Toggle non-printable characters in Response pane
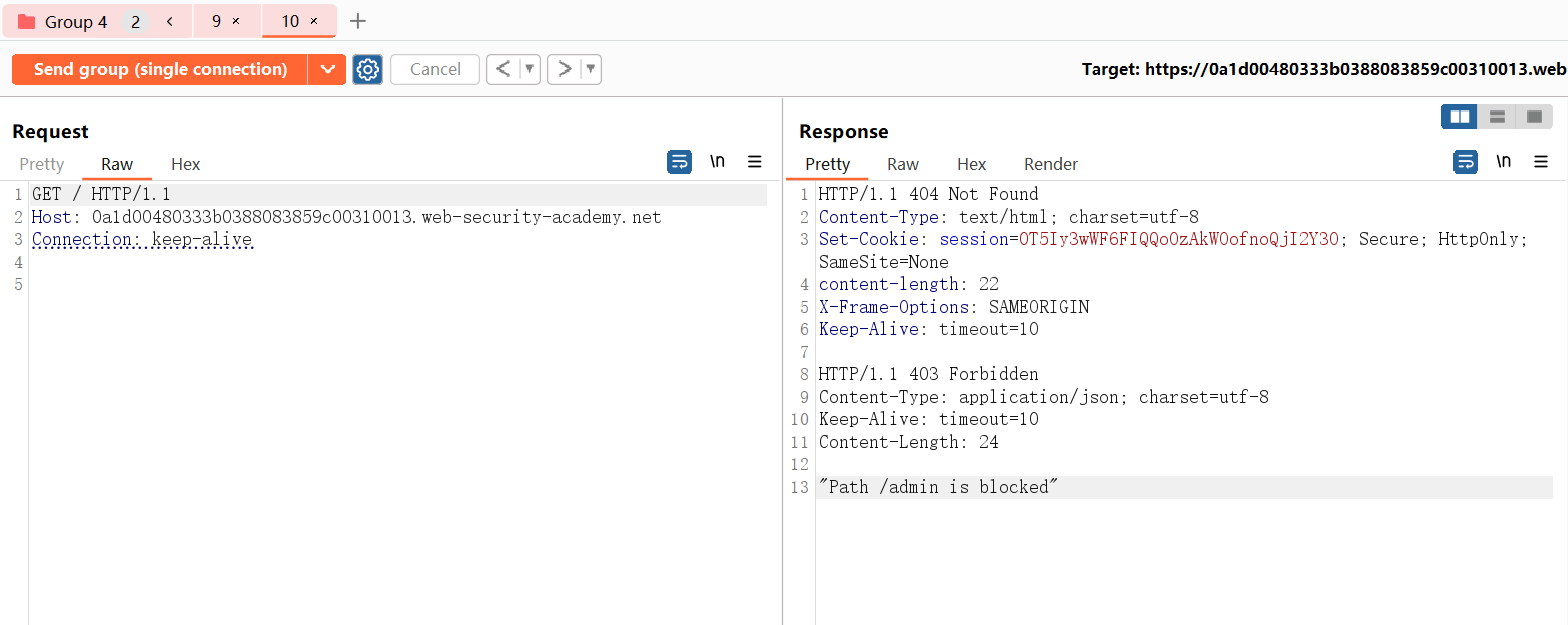The width and height of the screenshot is (1568, 625). point(1503,162)
